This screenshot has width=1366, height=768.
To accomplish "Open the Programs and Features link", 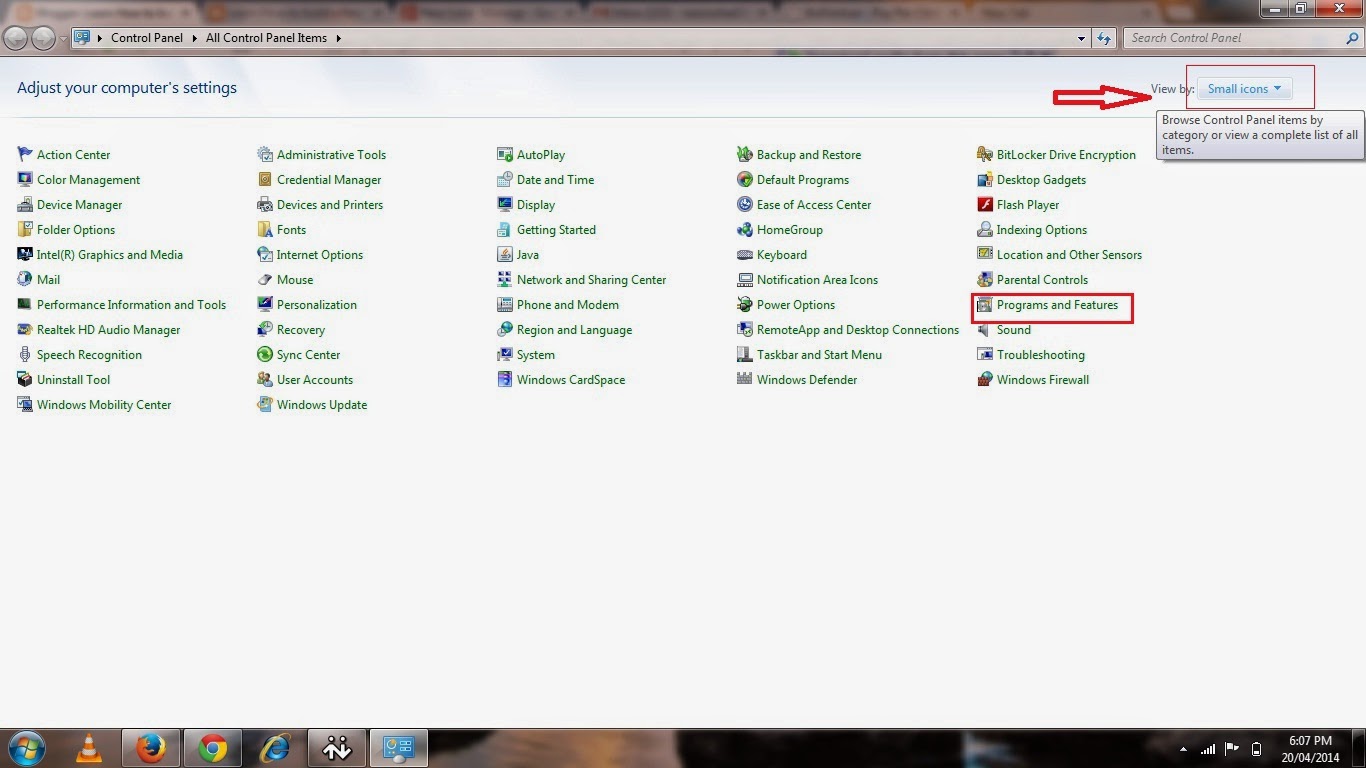I will [1057, 304].
